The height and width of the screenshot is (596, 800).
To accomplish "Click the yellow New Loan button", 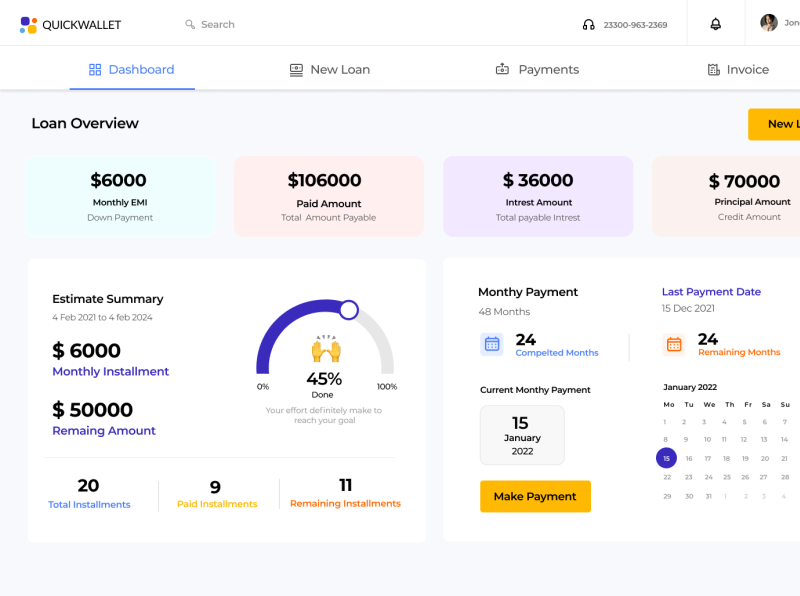I will tap(776, 124).
